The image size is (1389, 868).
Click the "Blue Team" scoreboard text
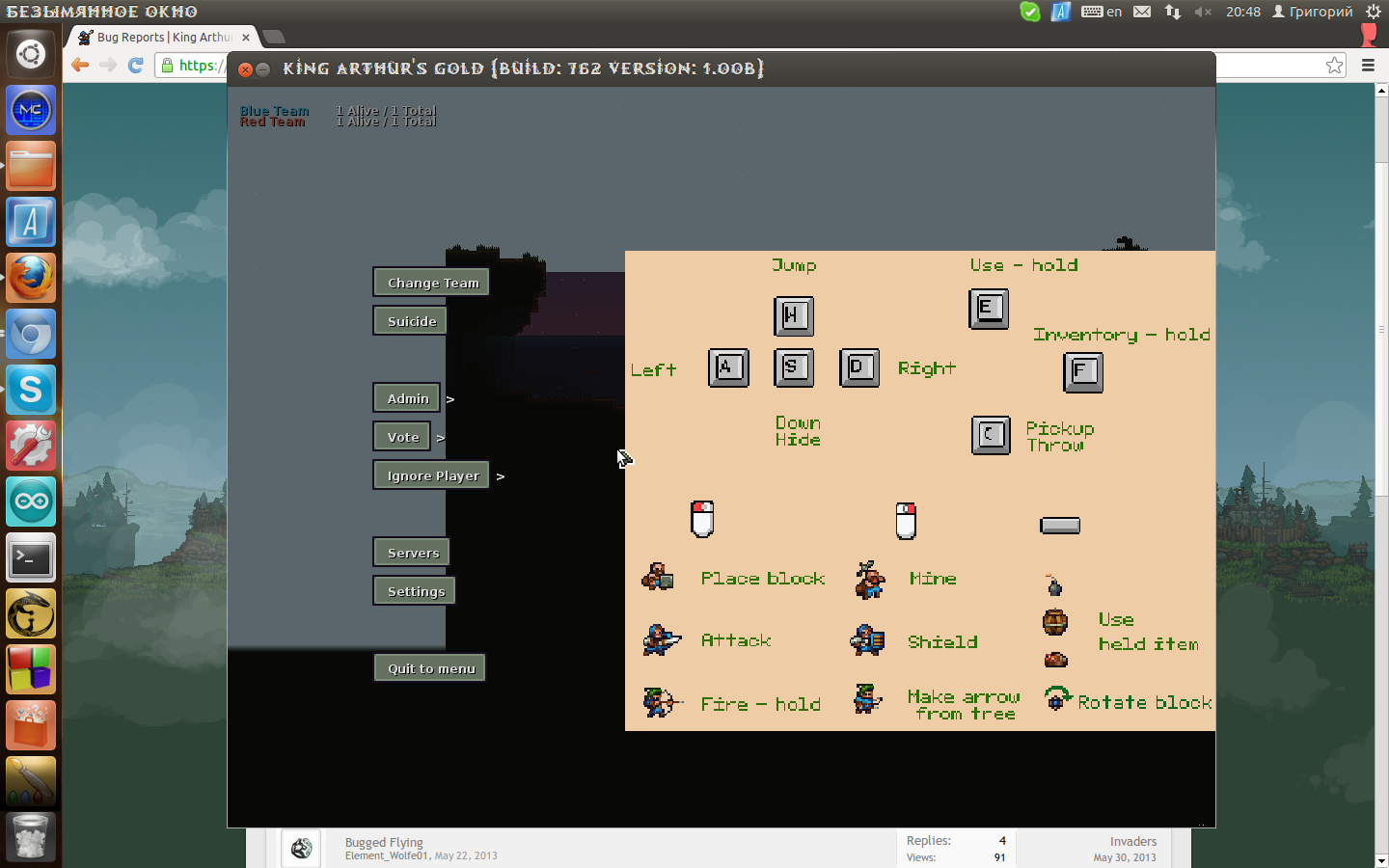(275, 111)
